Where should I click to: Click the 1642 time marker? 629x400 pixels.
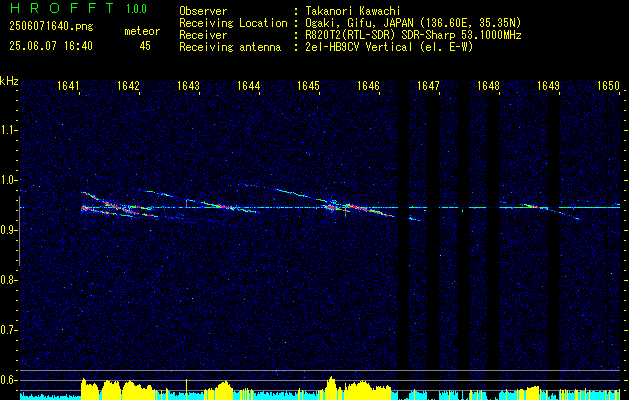128,85
